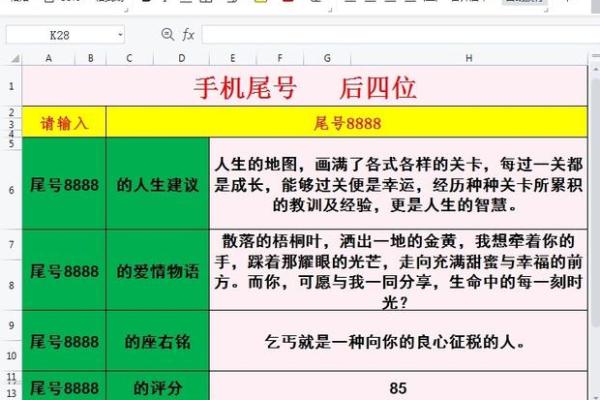Viewport: 600px width, 400px height.
Task: Select row 5 header
Action: (x=11, y=144)
